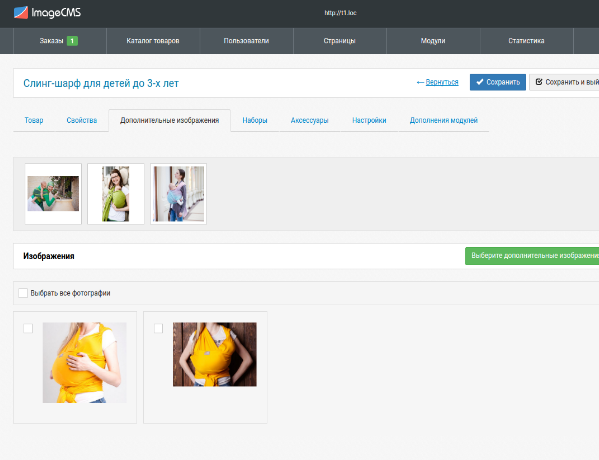Click the http://t1.loc site link

coord(340,13)
